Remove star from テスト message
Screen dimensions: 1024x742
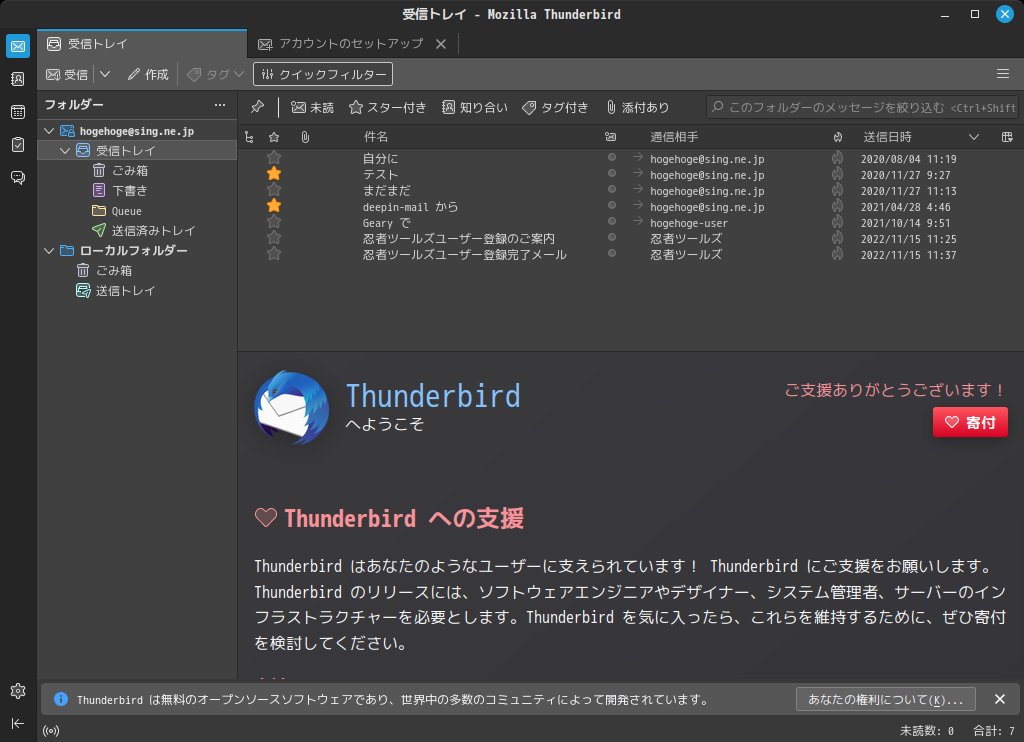pyautogui.click(x=274, y=174)
